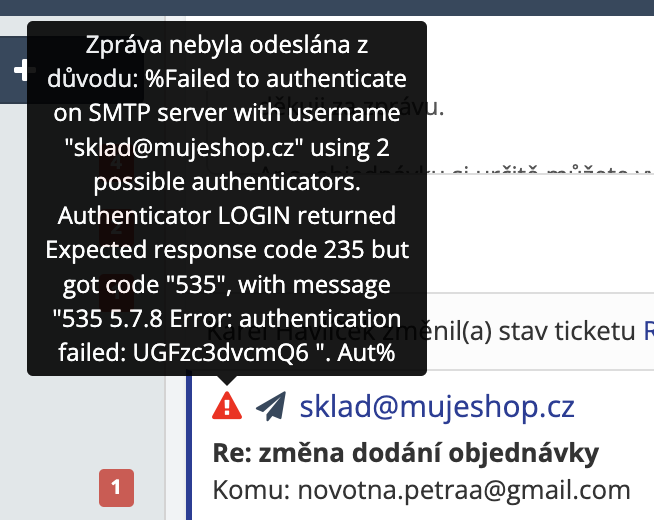Click the dark top header bar
This screenshot has height=520, width=654.
tap(540, 9)
